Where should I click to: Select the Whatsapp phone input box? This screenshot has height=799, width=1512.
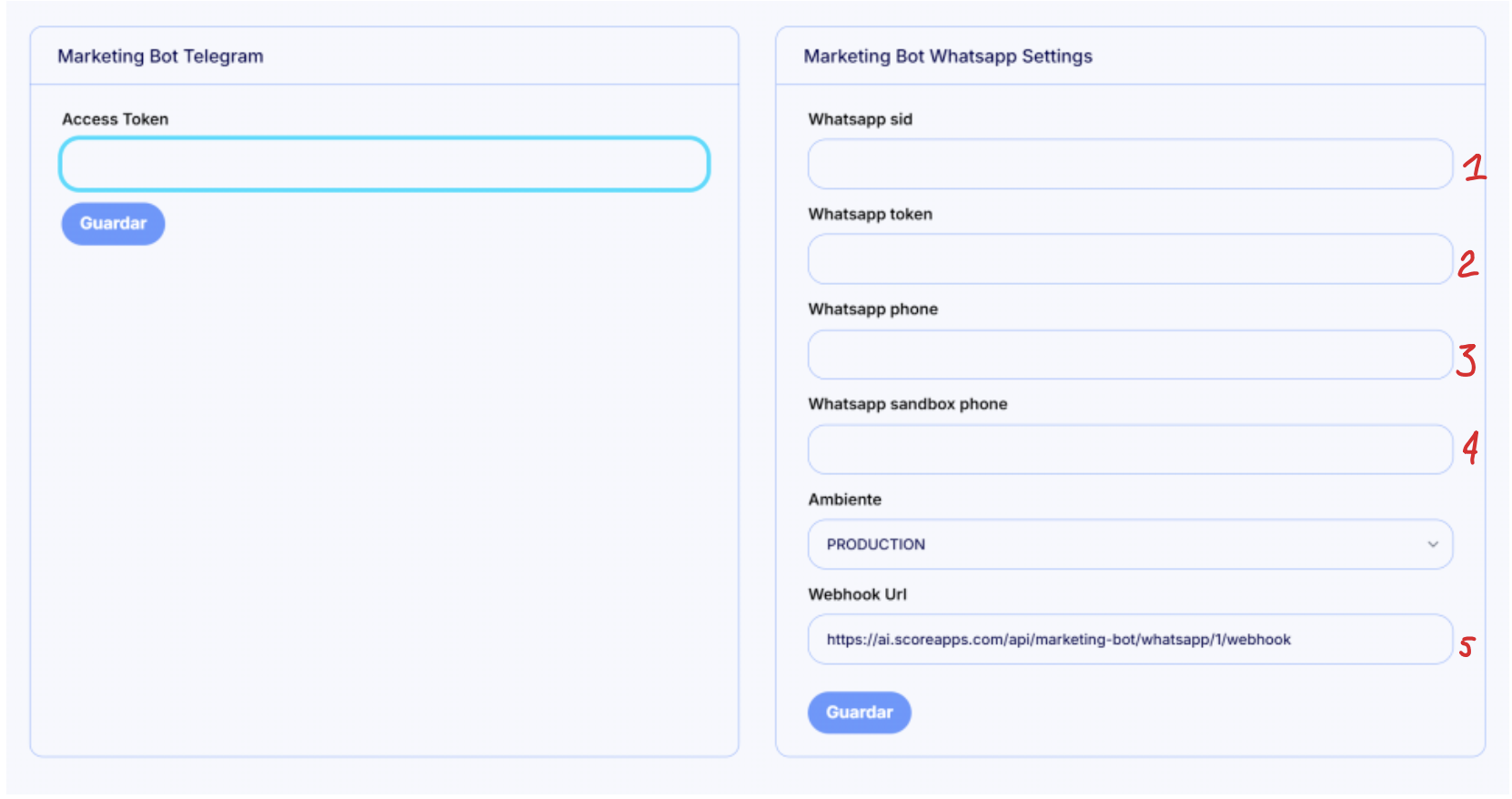tap(1129, 355)
